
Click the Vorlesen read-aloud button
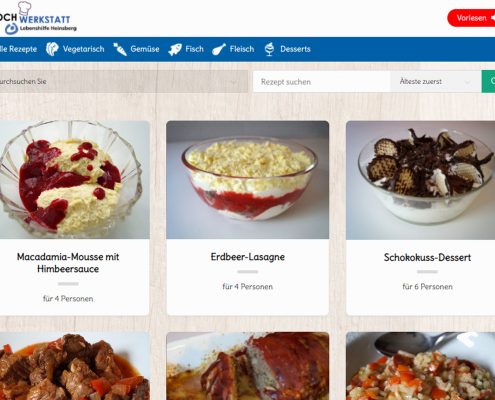coord(471,18)
